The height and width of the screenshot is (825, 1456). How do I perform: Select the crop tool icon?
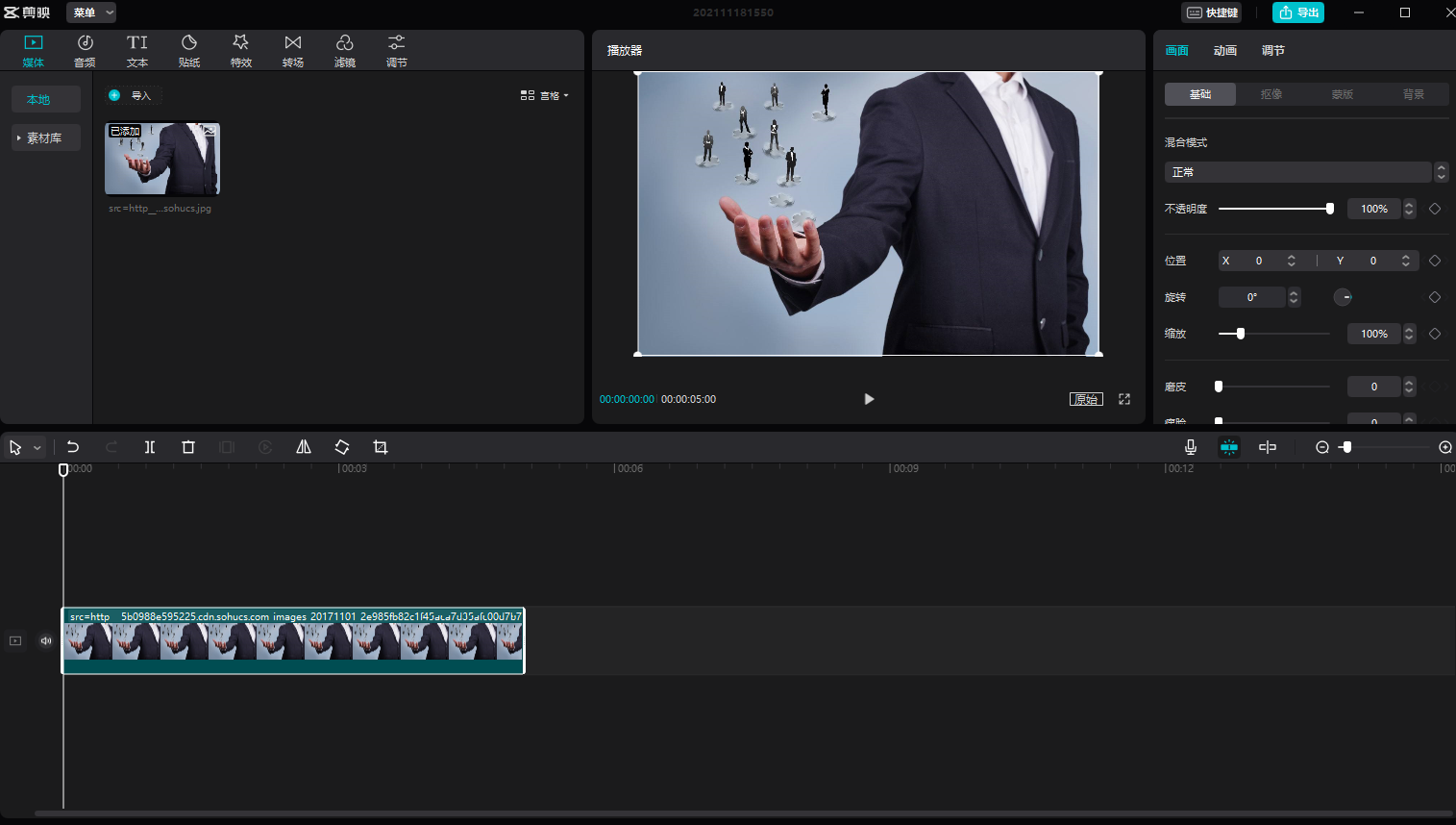pyautogui.click(x=381, y=447)
